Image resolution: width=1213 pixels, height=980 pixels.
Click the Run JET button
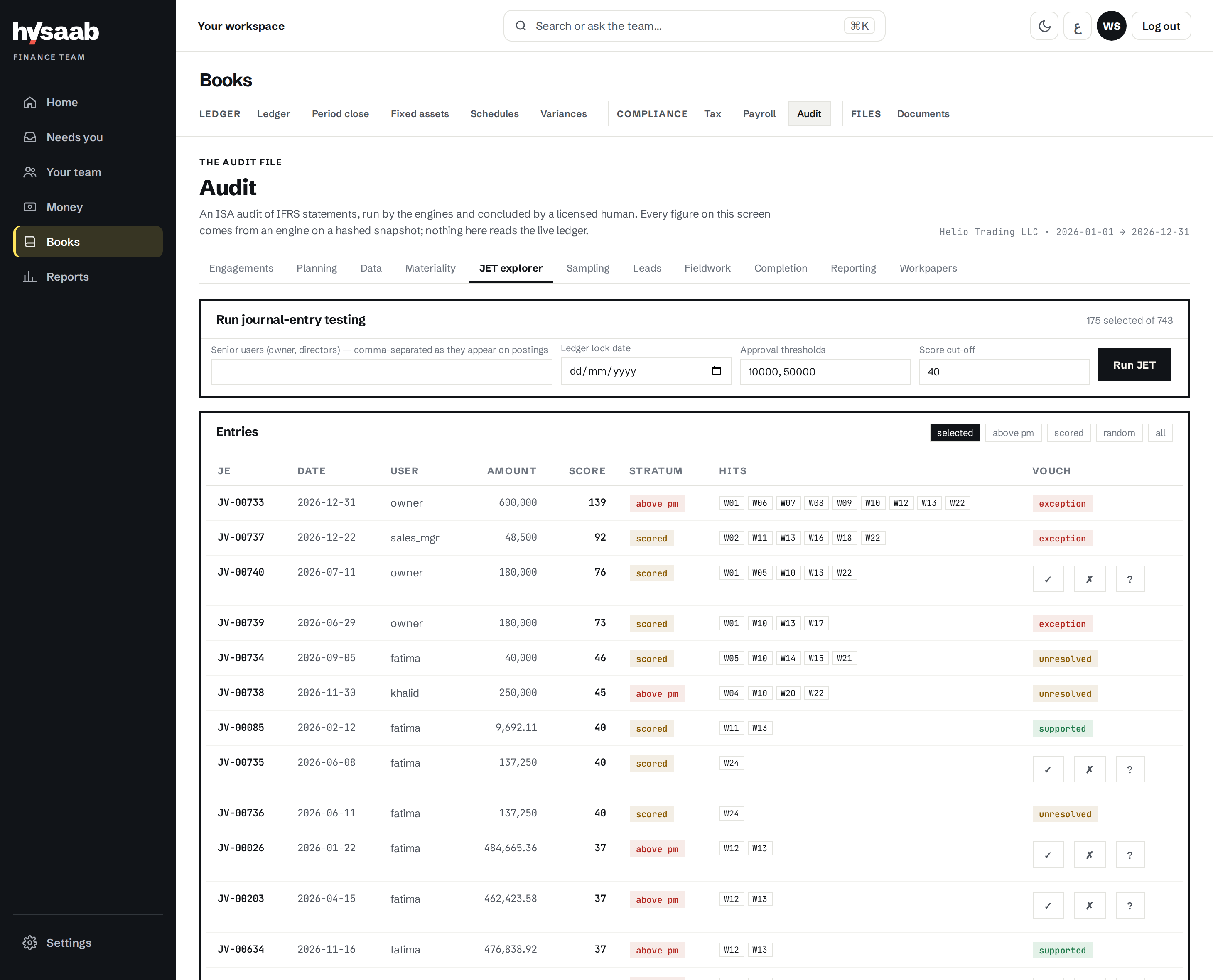tap(1134, 365)
